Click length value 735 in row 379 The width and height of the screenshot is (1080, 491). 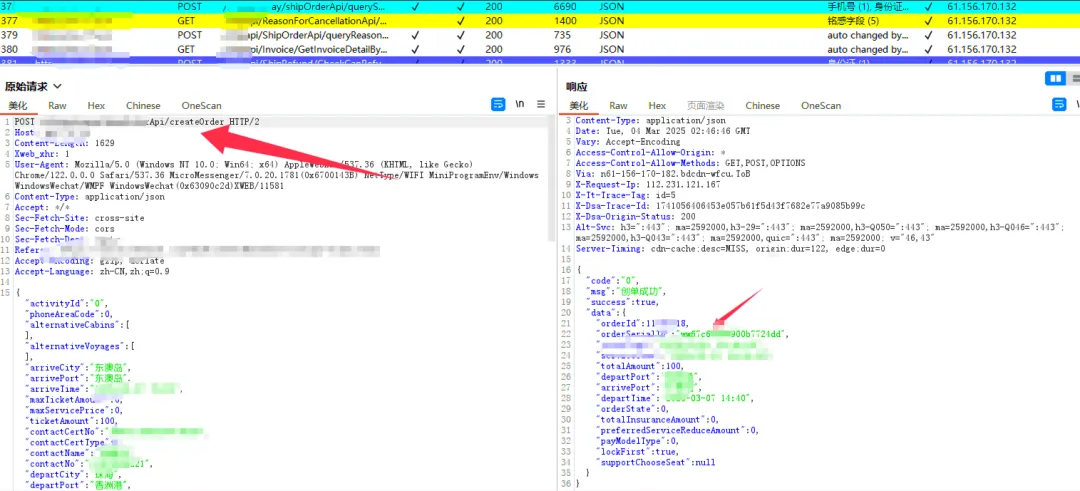click(x=563, y=35)
